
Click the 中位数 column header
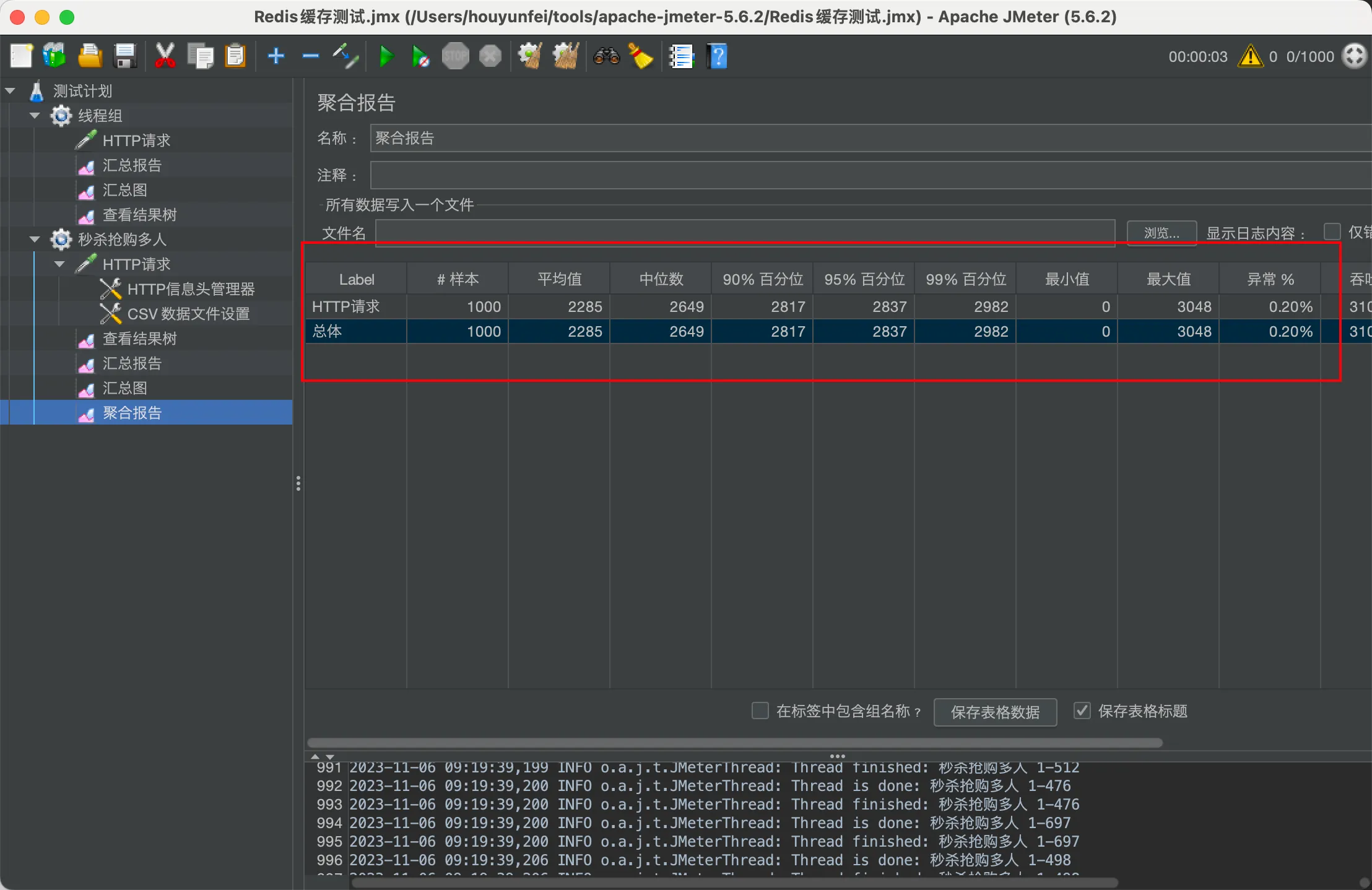[661, 279]
